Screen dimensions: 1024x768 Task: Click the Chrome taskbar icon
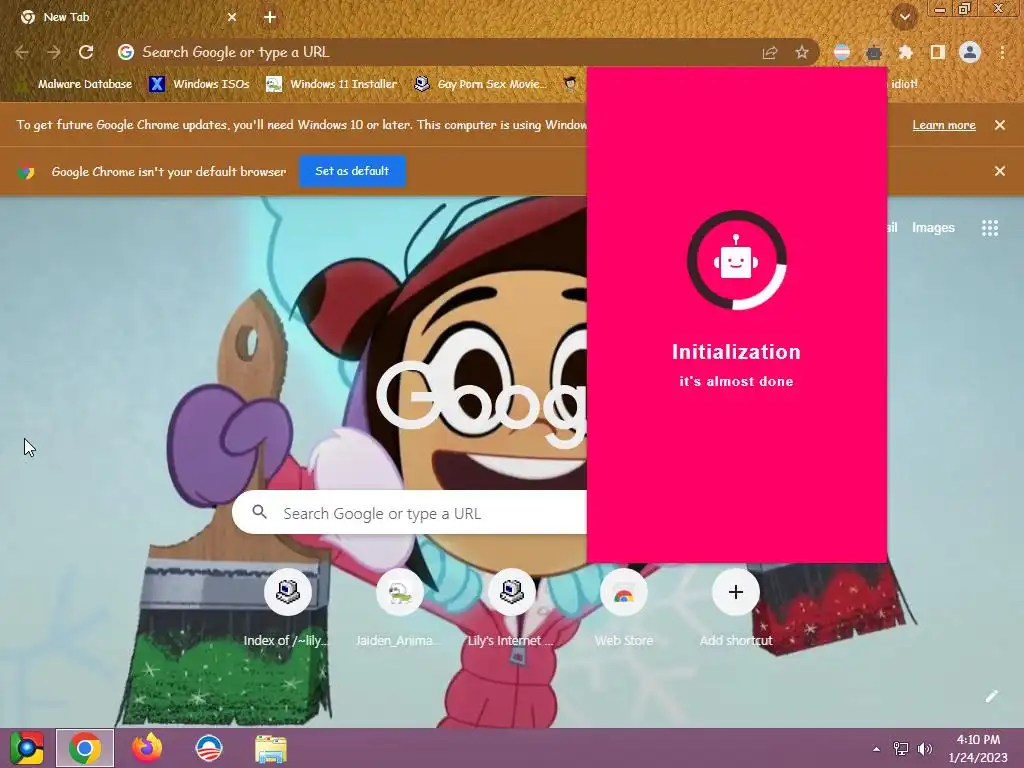click(85, 748)
